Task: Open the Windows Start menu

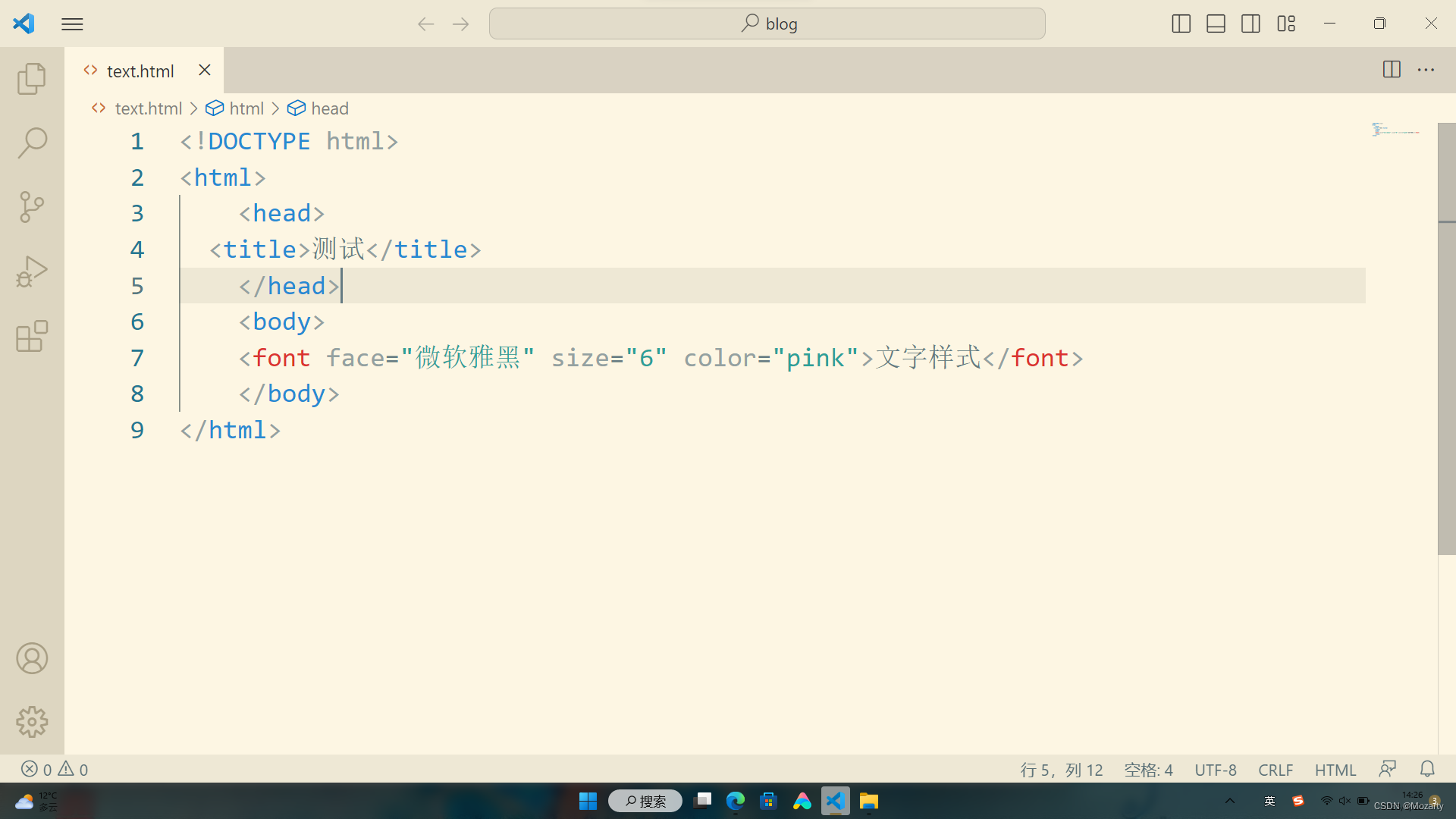Action: point(588,801)
